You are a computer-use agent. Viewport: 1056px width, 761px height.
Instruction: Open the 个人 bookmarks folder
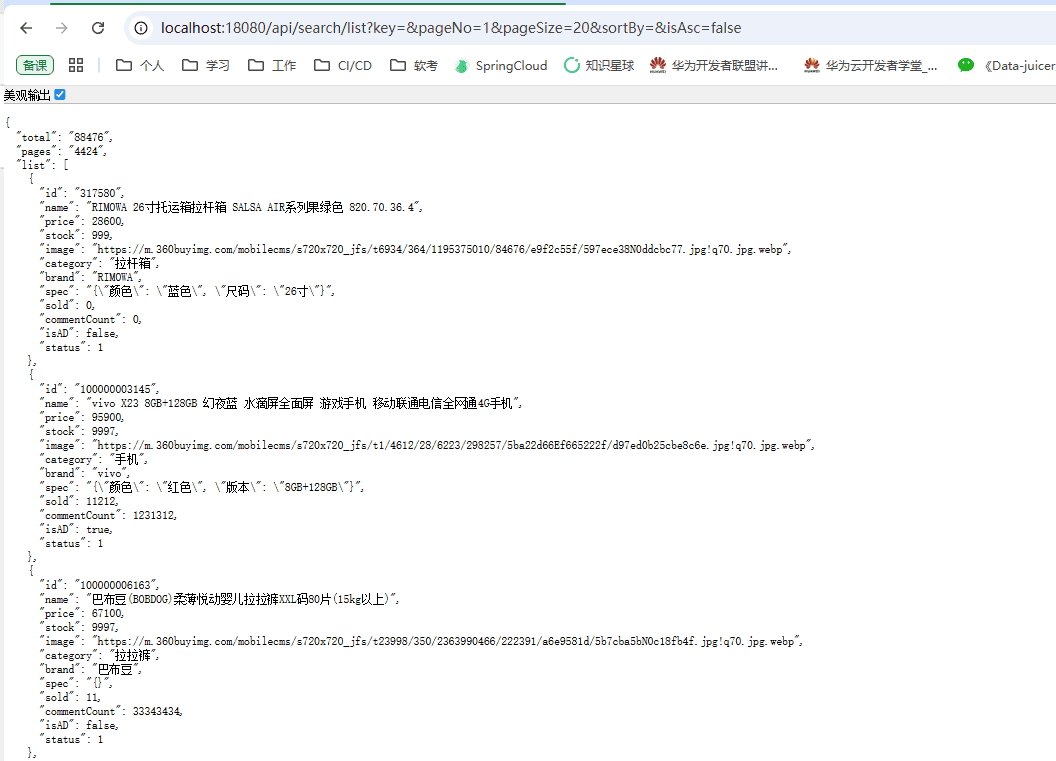138,64
